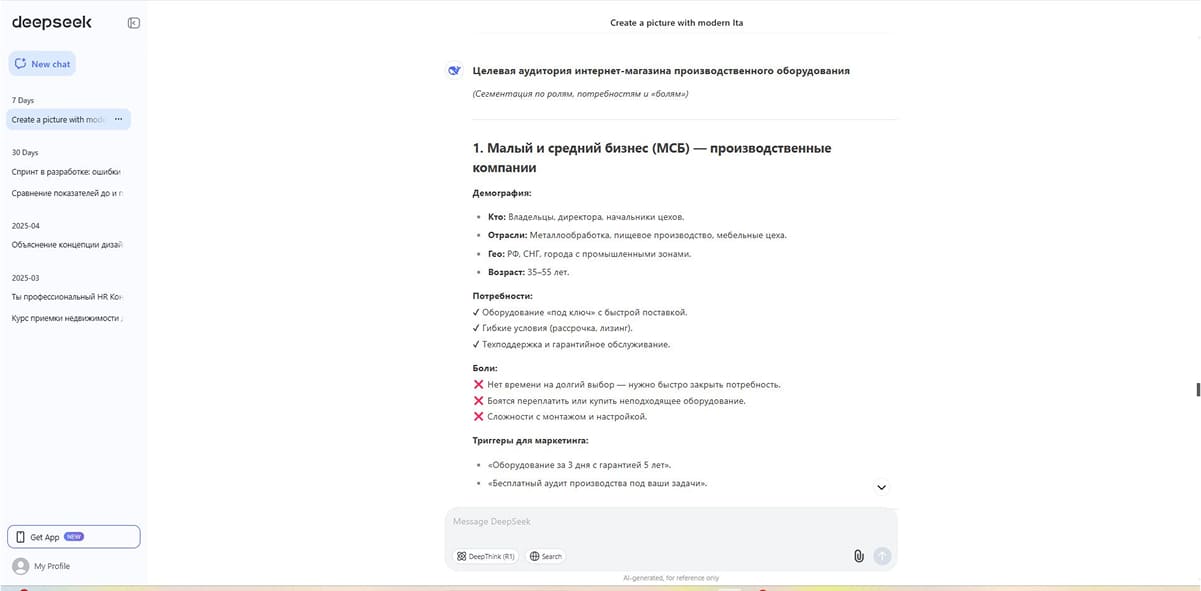Click the line 'Гибкие условия (рассрочка, лизинг).'
The width and height of the screenshot is (1201, 591).
point(552,328)
